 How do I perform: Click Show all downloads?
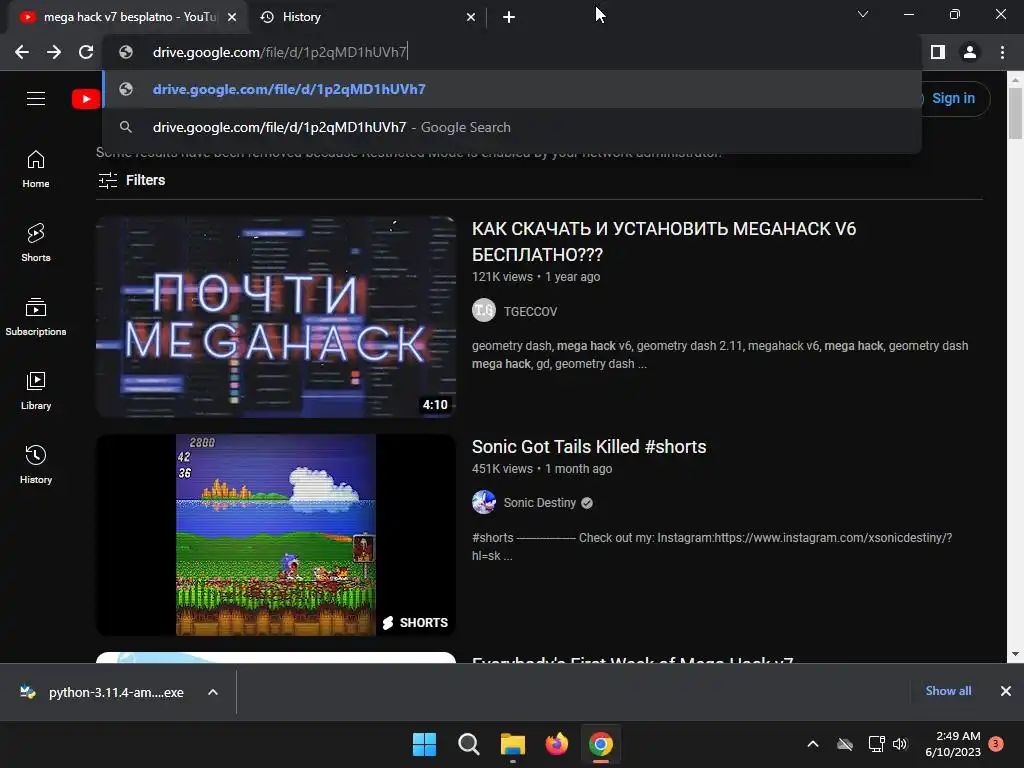(948, 691)
